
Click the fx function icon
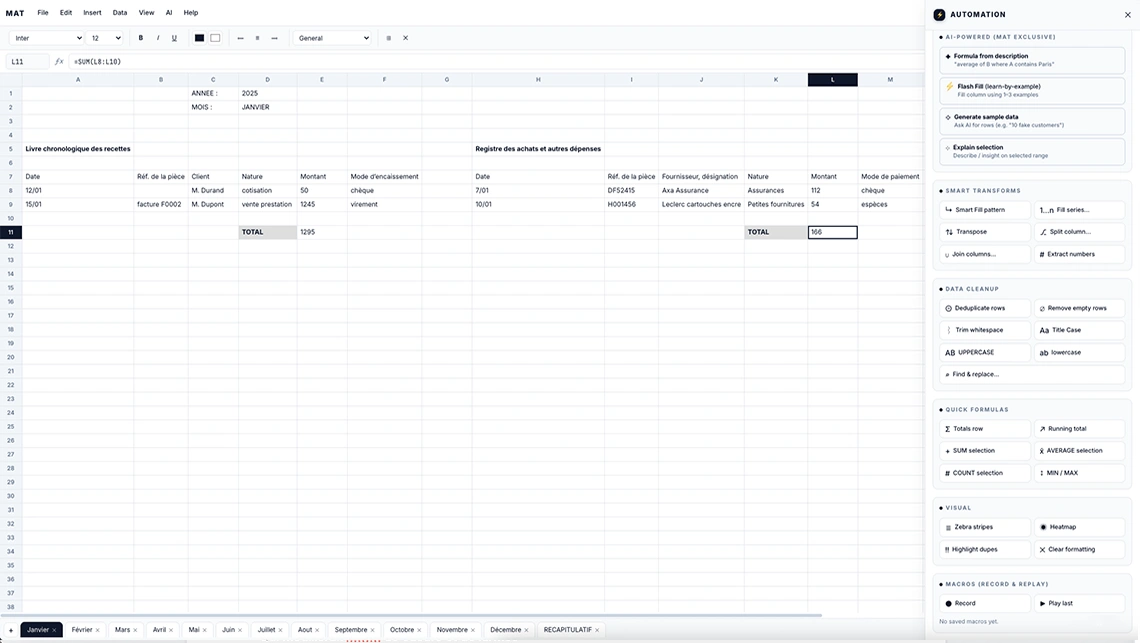[59, 62]
